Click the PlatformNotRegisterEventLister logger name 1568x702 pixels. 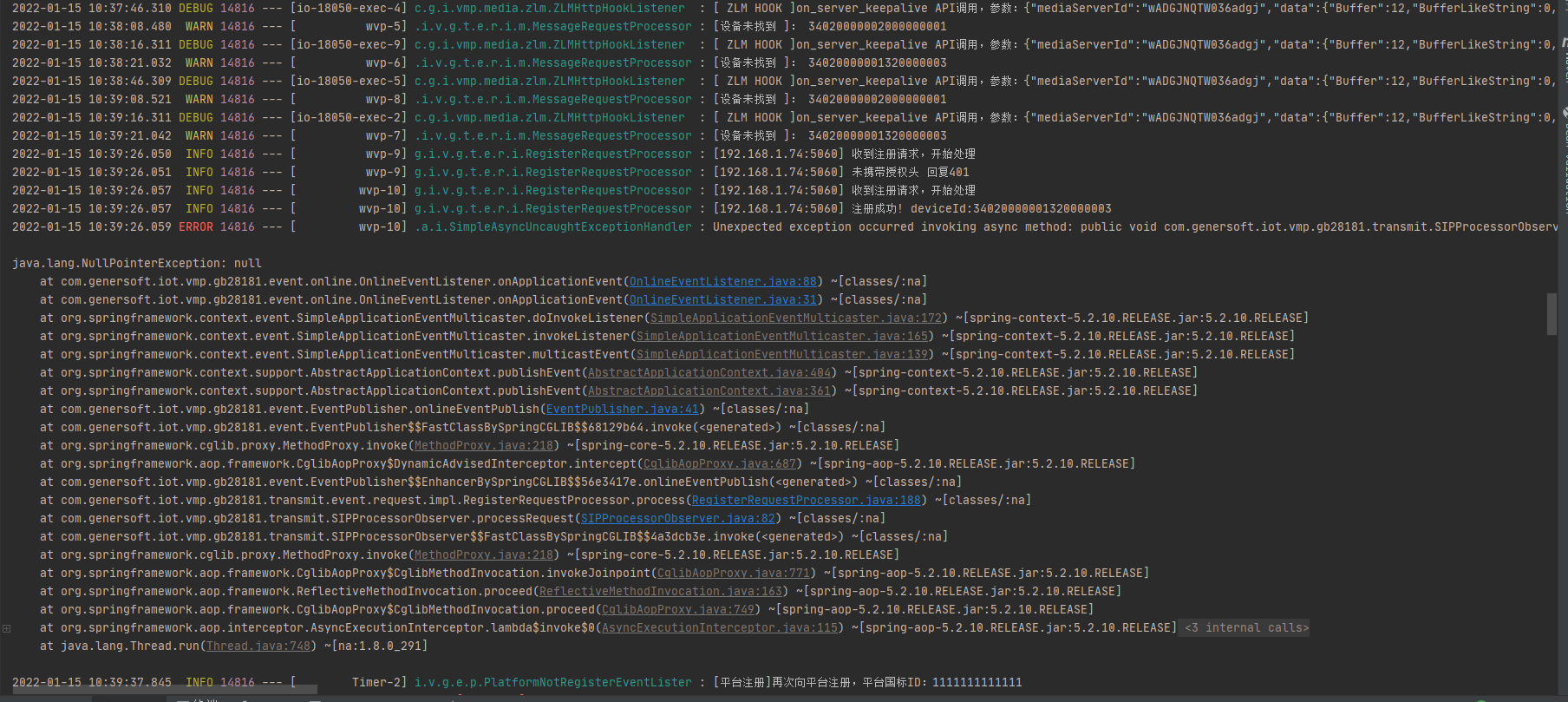tap(553, 682)
